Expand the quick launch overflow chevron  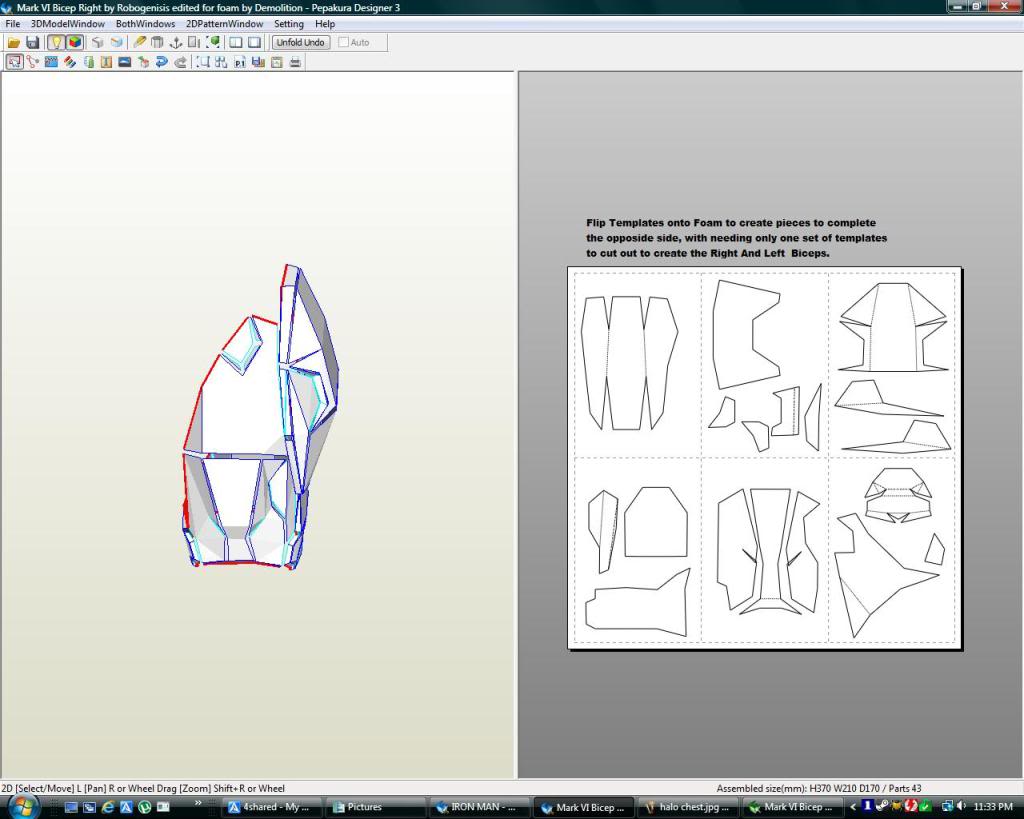point(198,803)
